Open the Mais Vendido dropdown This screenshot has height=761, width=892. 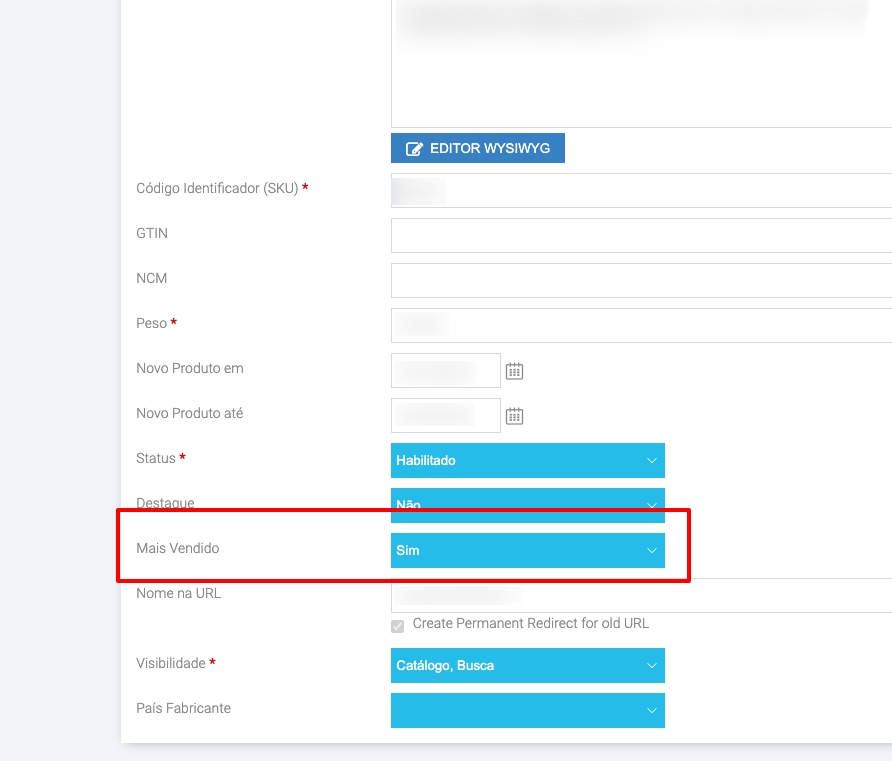point(527,550)
